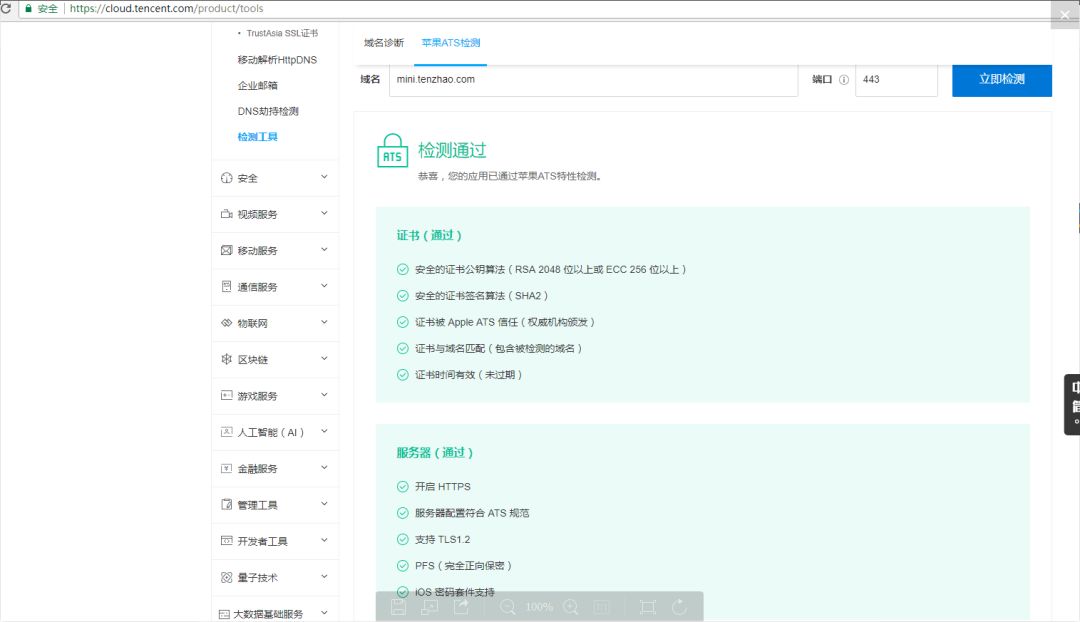Click the 通信服务 sidebar icon

point(226,287)
